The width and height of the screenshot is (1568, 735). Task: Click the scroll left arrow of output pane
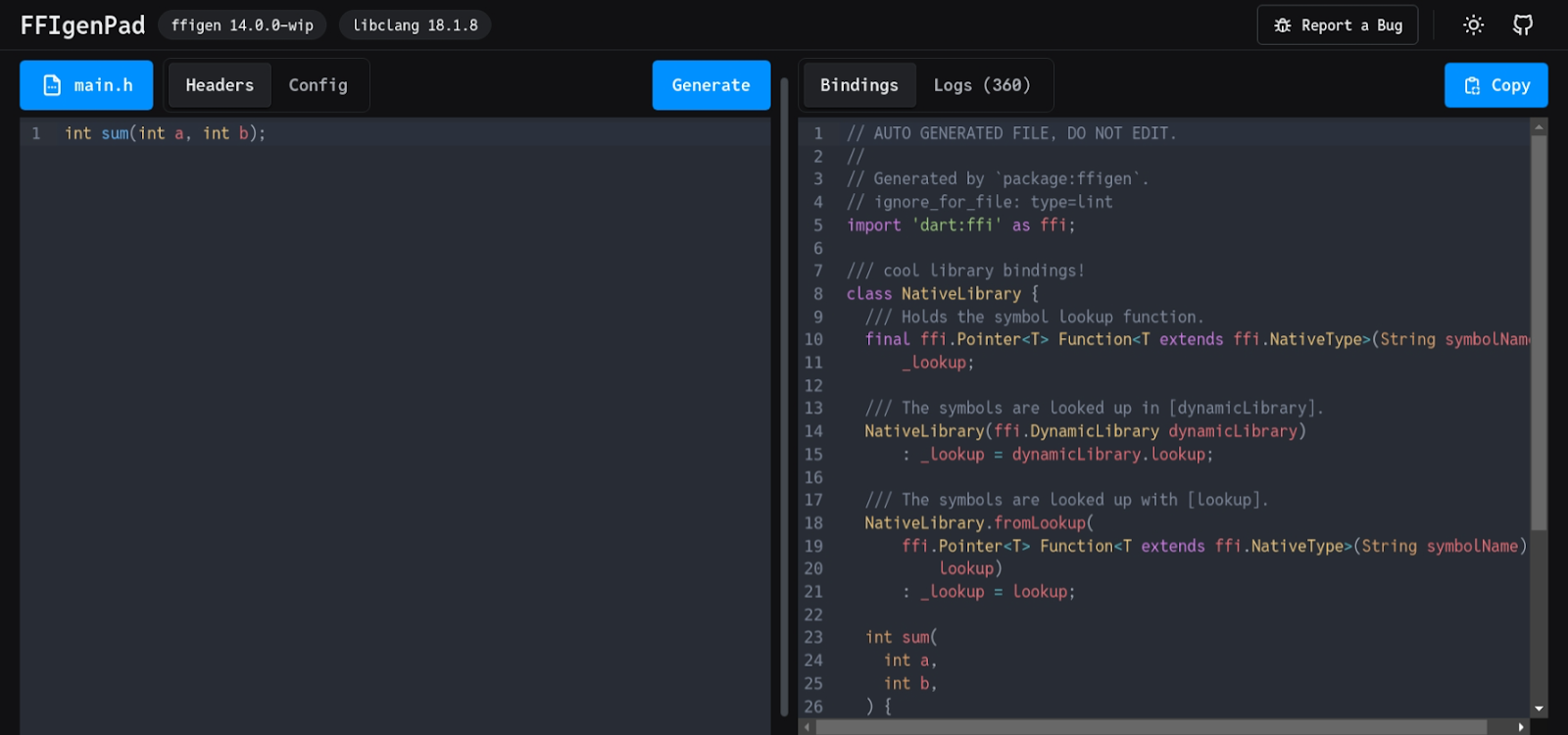[807, 727]
